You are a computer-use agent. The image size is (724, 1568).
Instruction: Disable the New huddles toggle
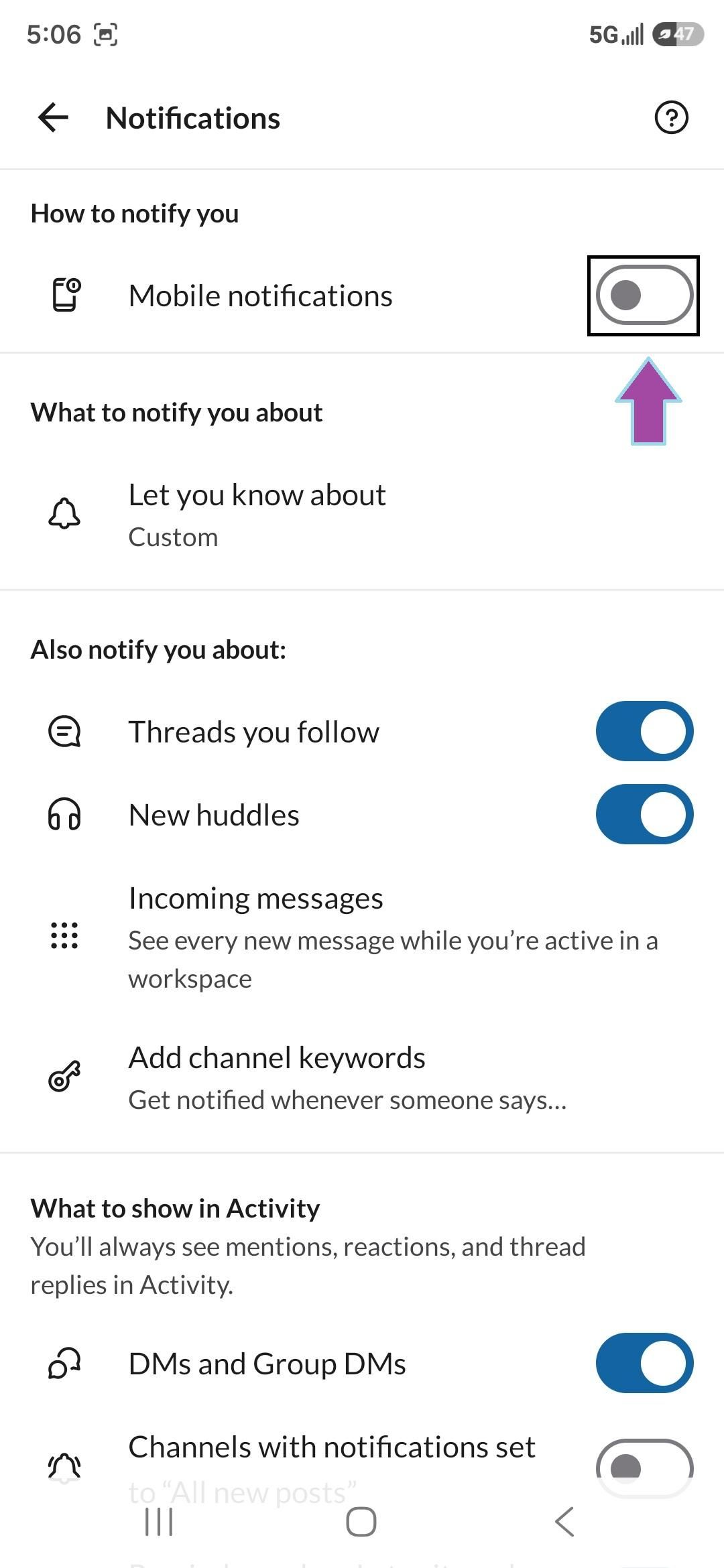[x=644, y=815]
